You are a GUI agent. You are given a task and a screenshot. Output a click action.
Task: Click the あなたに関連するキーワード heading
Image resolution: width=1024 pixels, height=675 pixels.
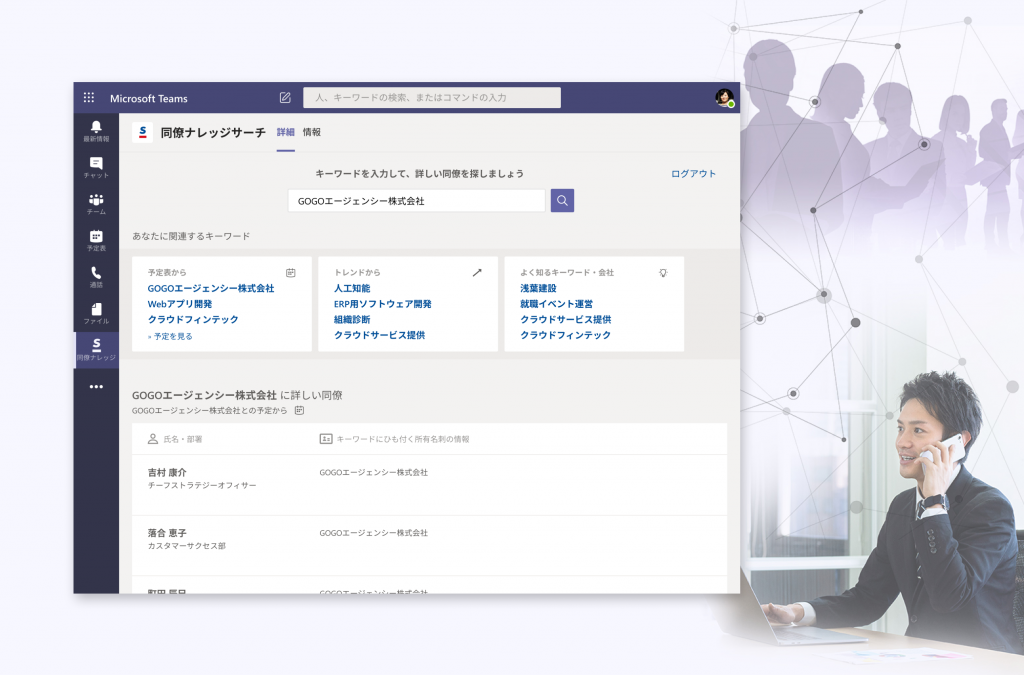click(x=191, y=236)
